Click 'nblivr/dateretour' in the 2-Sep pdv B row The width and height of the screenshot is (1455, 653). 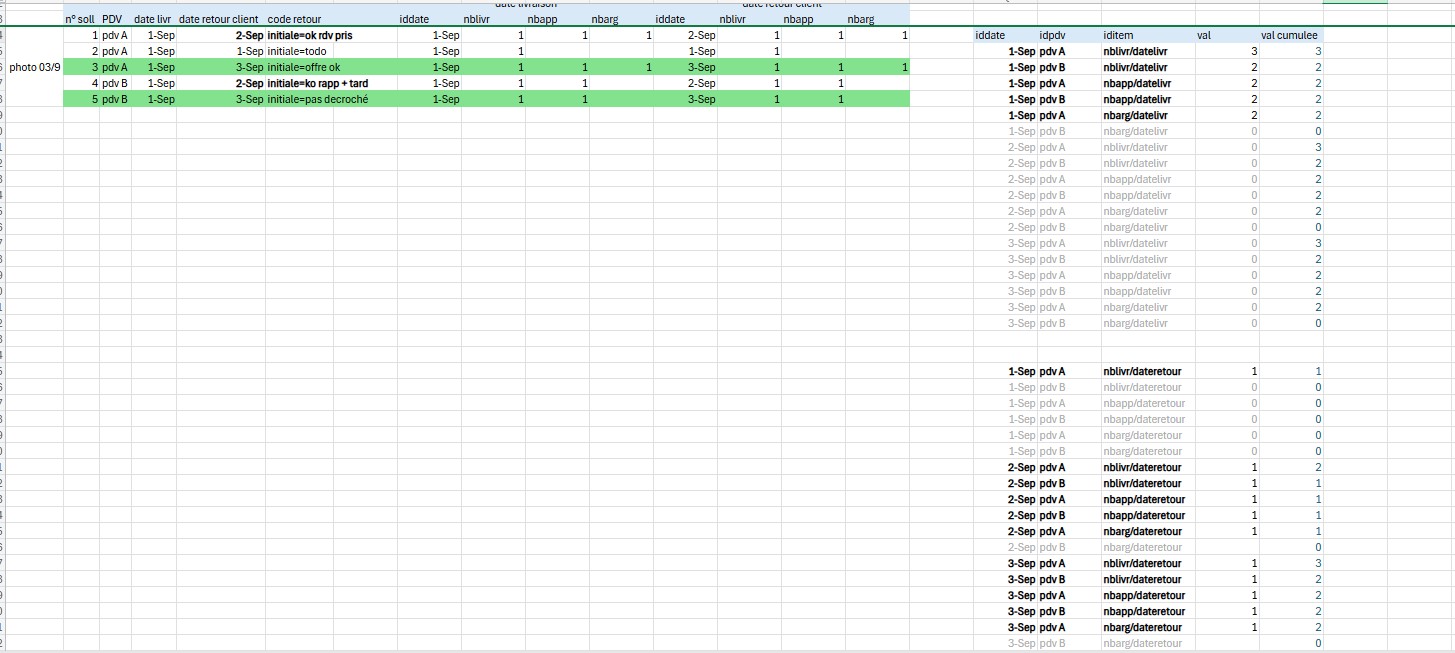1142,483
